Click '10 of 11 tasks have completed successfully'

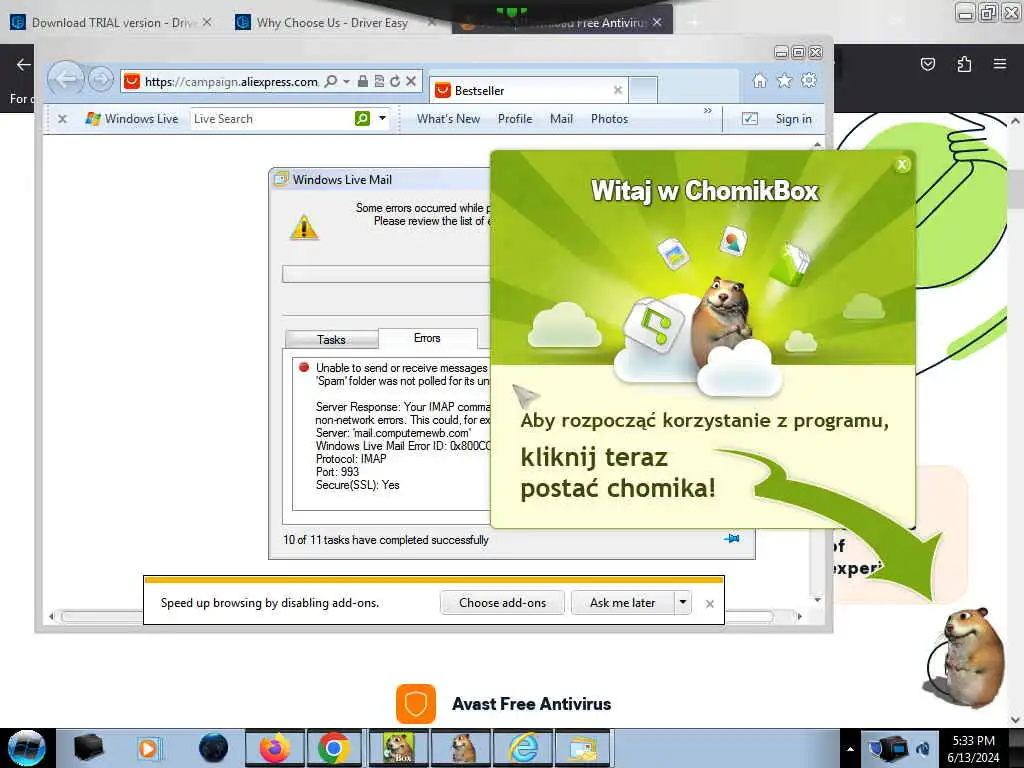(x=385, y=540)
